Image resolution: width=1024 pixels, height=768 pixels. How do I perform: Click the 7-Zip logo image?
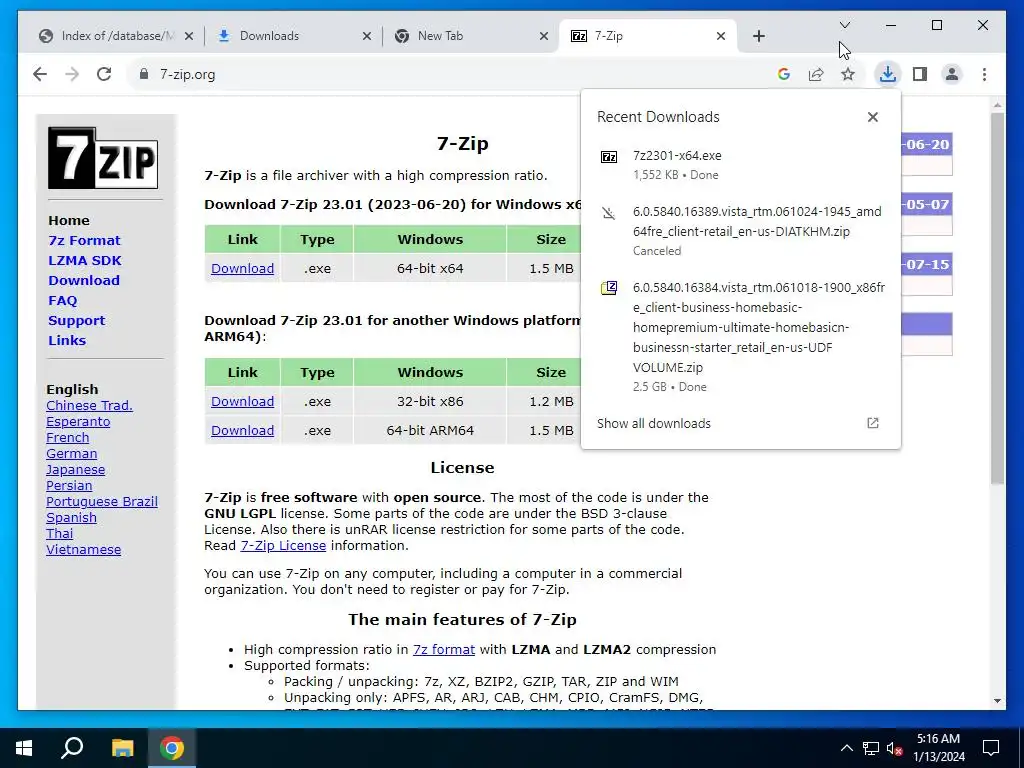103,158
